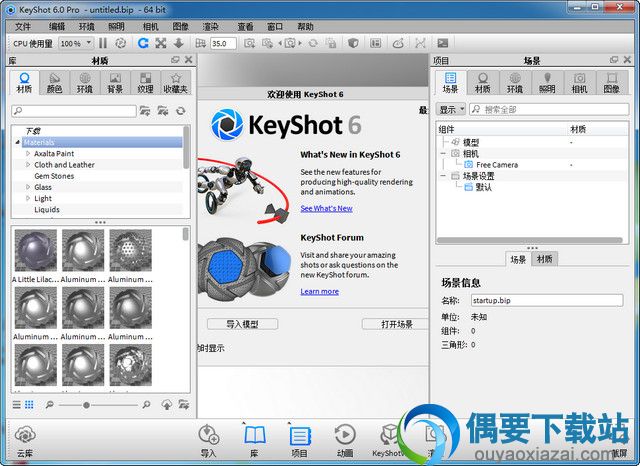
Task: Click the 打开场景 button
Action: [x=396, y=324]
